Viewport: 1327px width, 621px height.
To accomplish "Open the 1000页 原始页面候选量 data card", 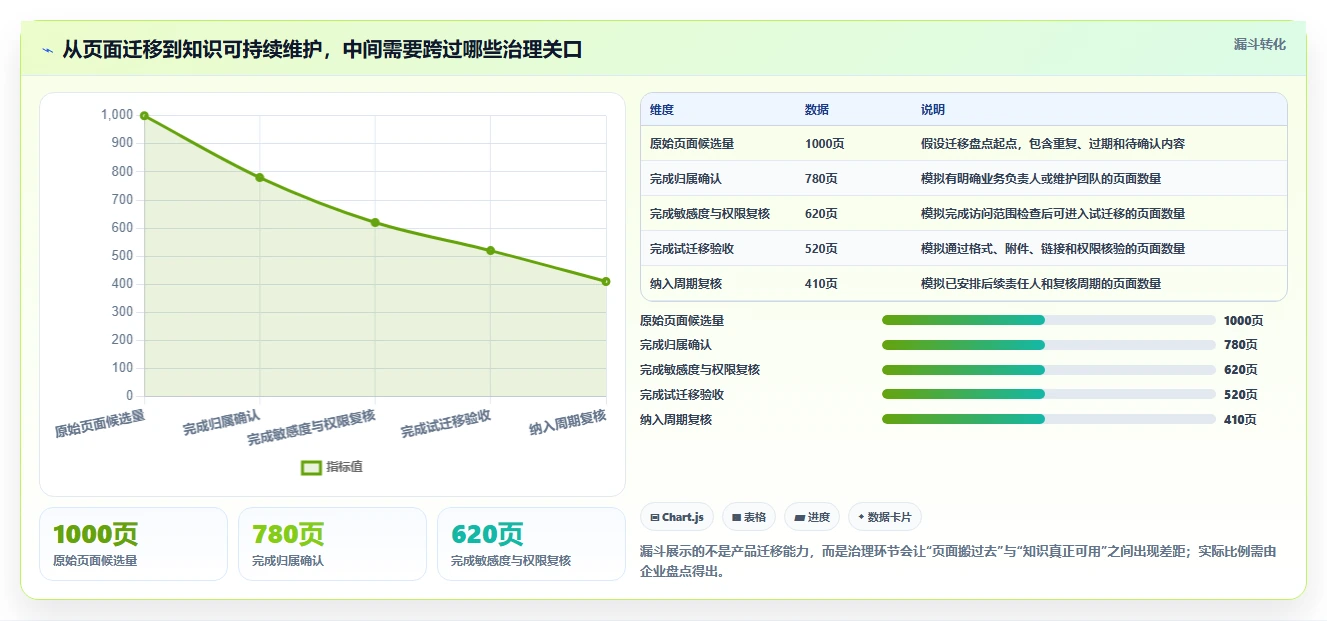I will 133,544.
